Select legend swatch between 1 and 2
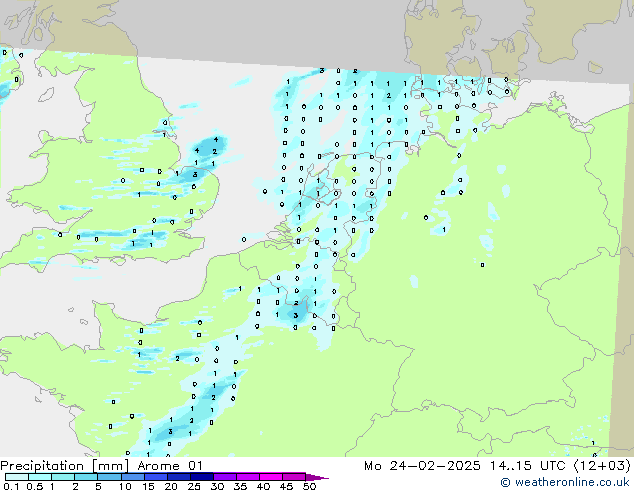 [63, 477]
